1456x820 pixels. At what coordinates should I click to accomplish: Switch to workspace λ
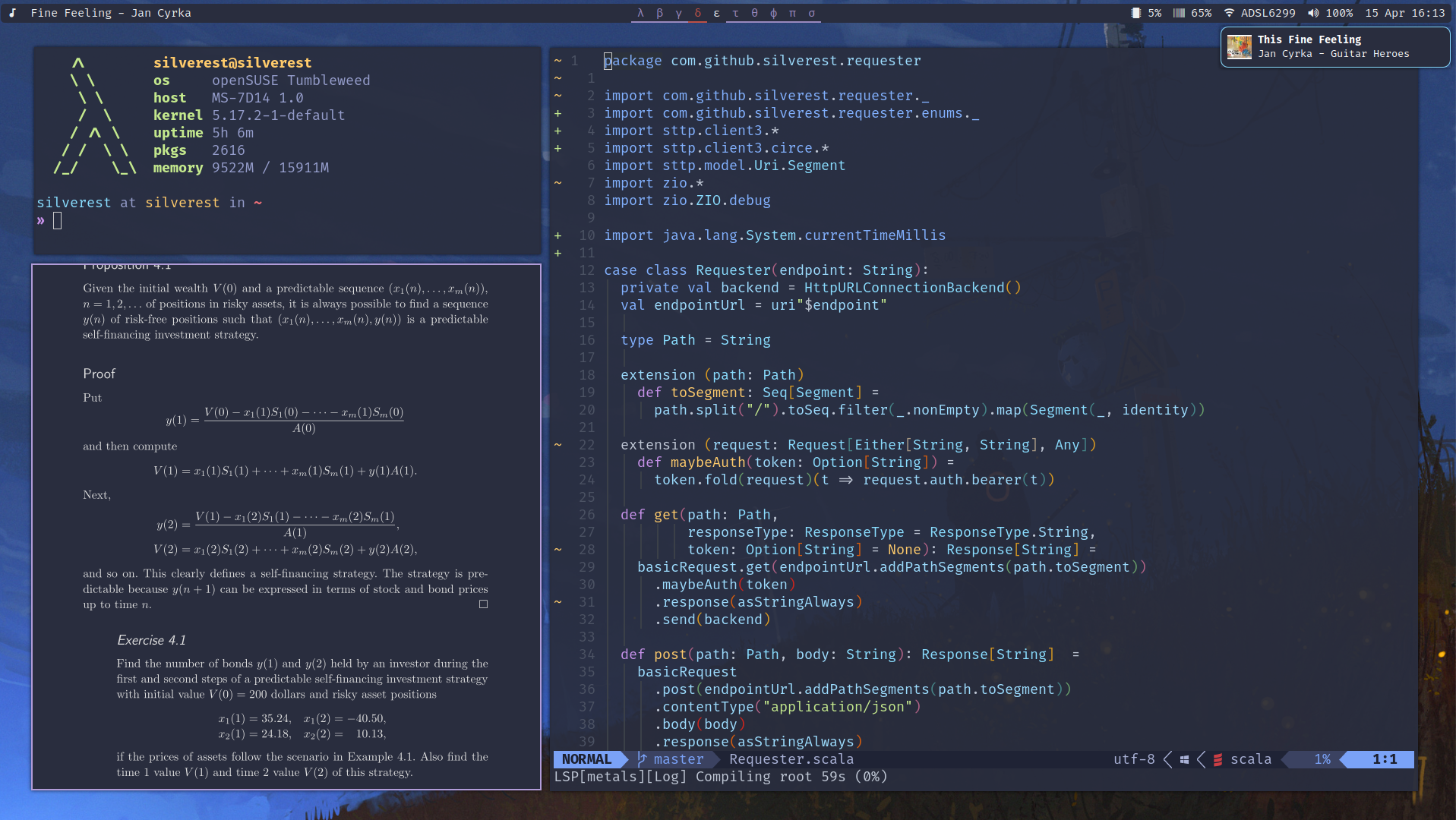click(640, 13)
